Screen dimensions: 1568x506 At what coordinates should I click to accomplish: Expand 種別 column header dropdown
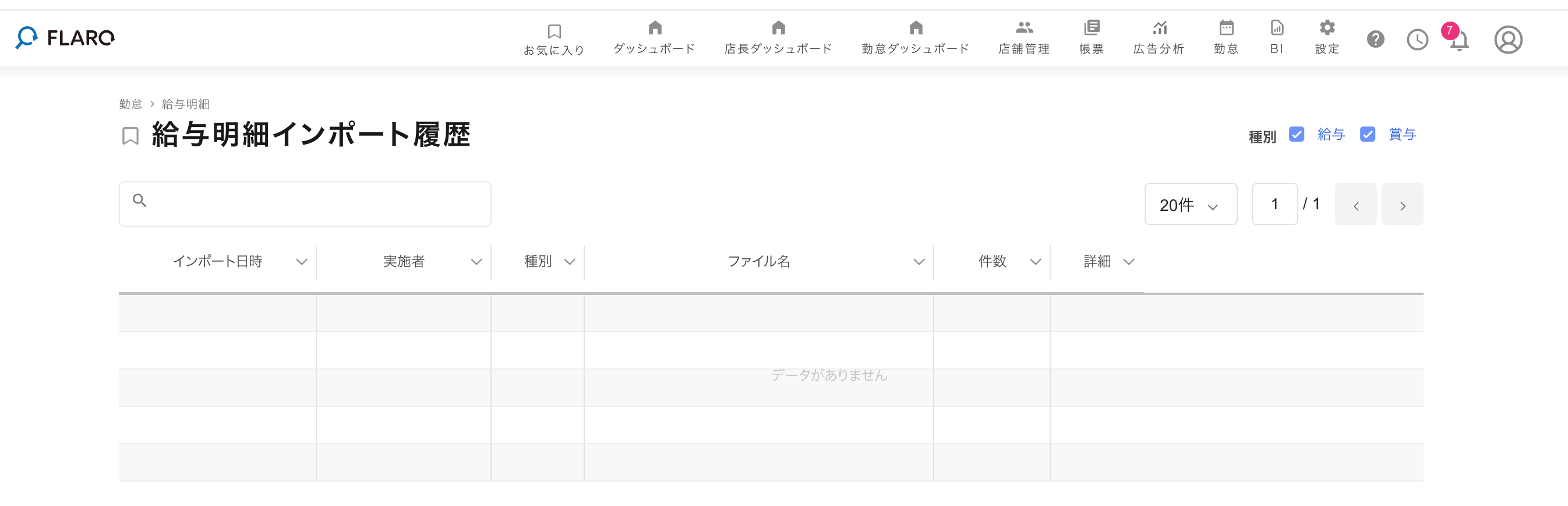(x=569, y=262)
